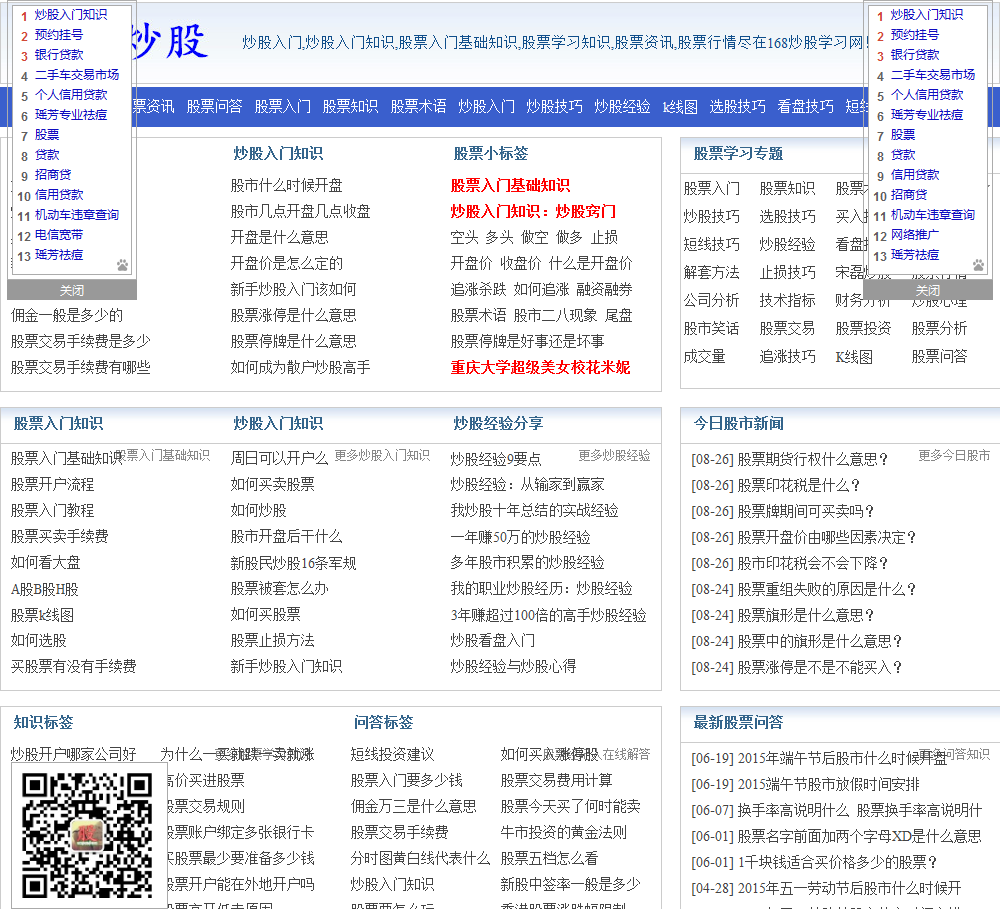
Task: Close the right floating ad with 关闭
Action: [x=927, y=290]
